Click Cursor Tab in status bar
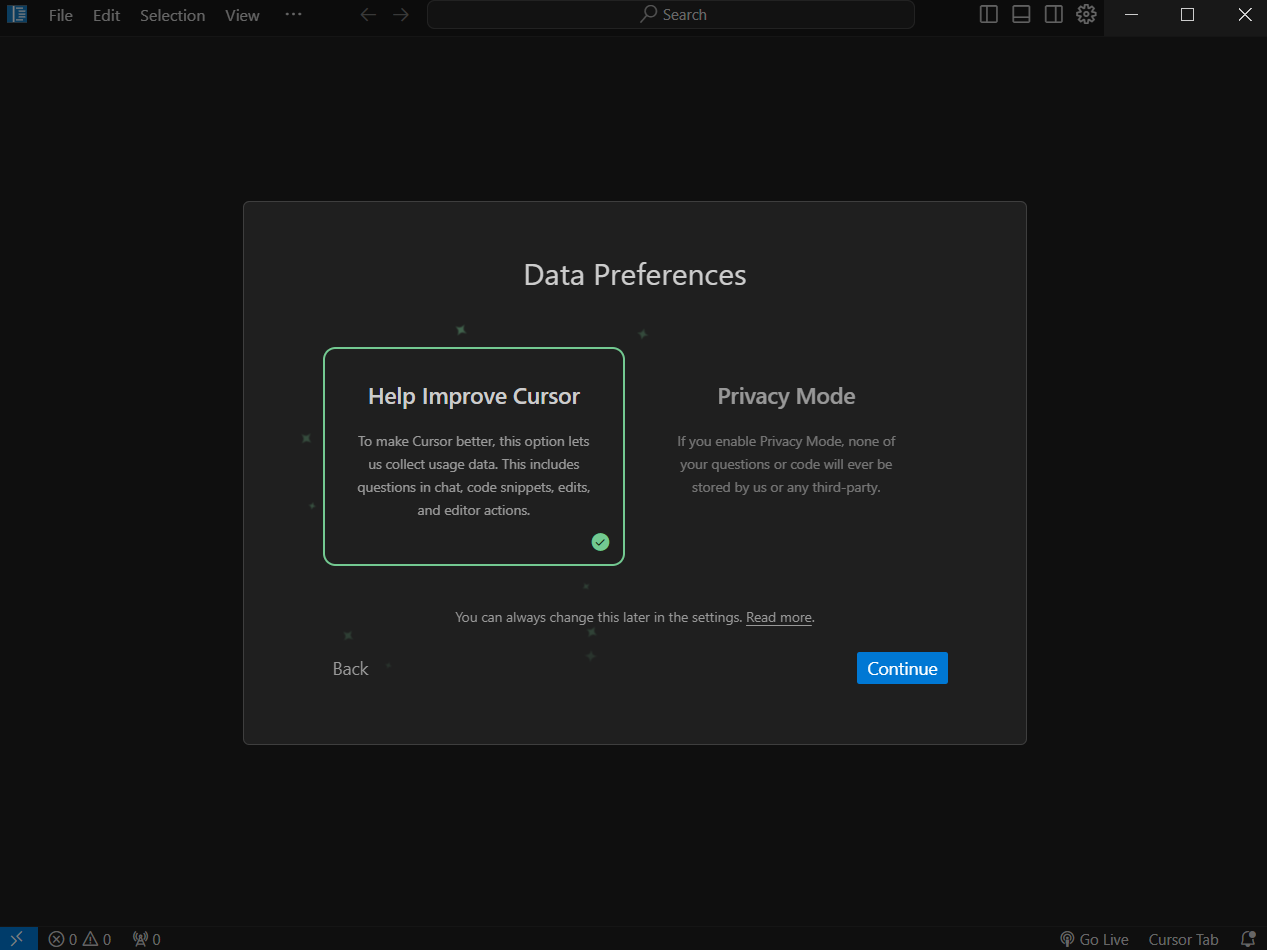1267x950 pixels. (x=1184, y=939)
